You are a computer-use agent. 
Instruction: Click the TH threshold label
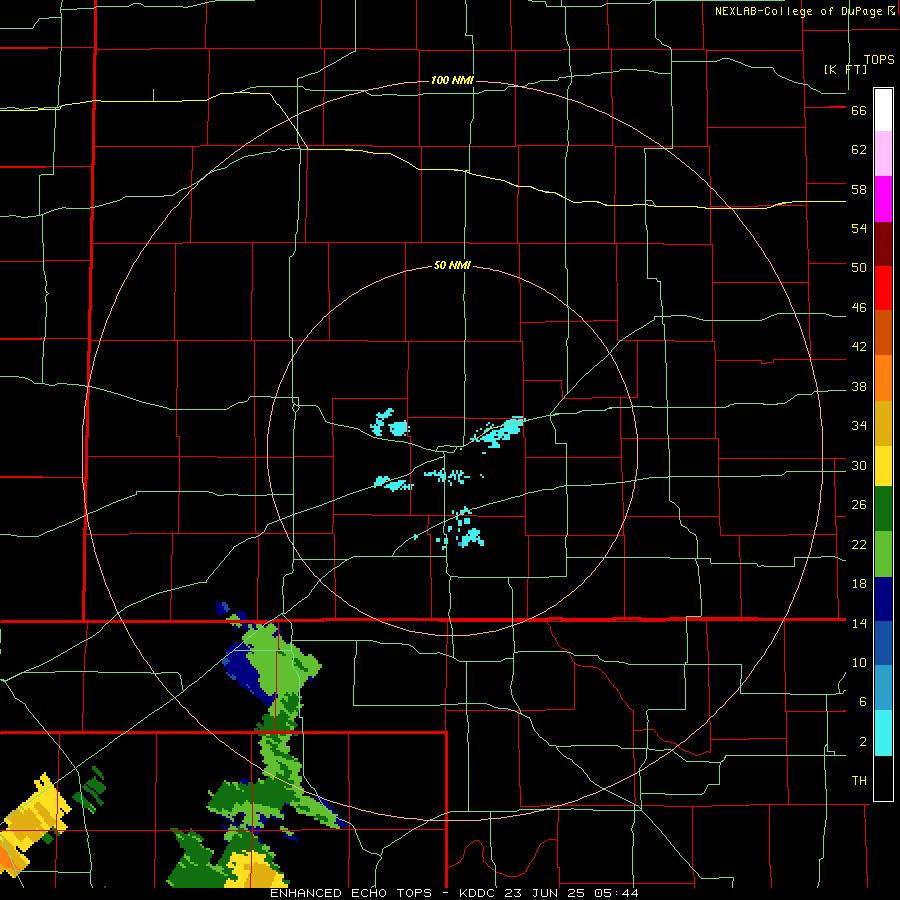pyautogui.click(x=859, y=781)
